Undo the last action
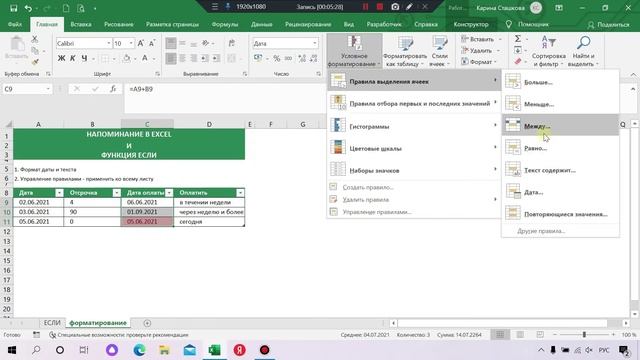Image resolution: width=640 pixels, height=360 pixels. 28,8
